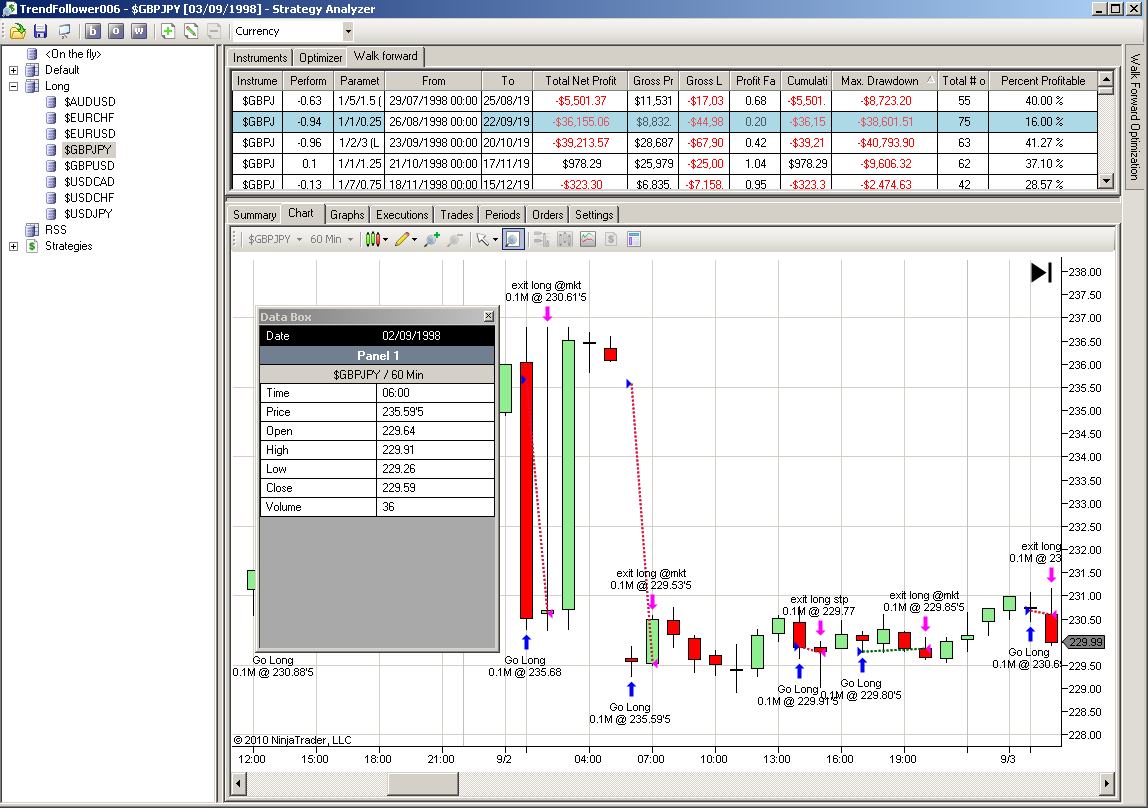Sort by Profit Factor column header
The width and height of the screenshot is (1148, 808).
756,81
